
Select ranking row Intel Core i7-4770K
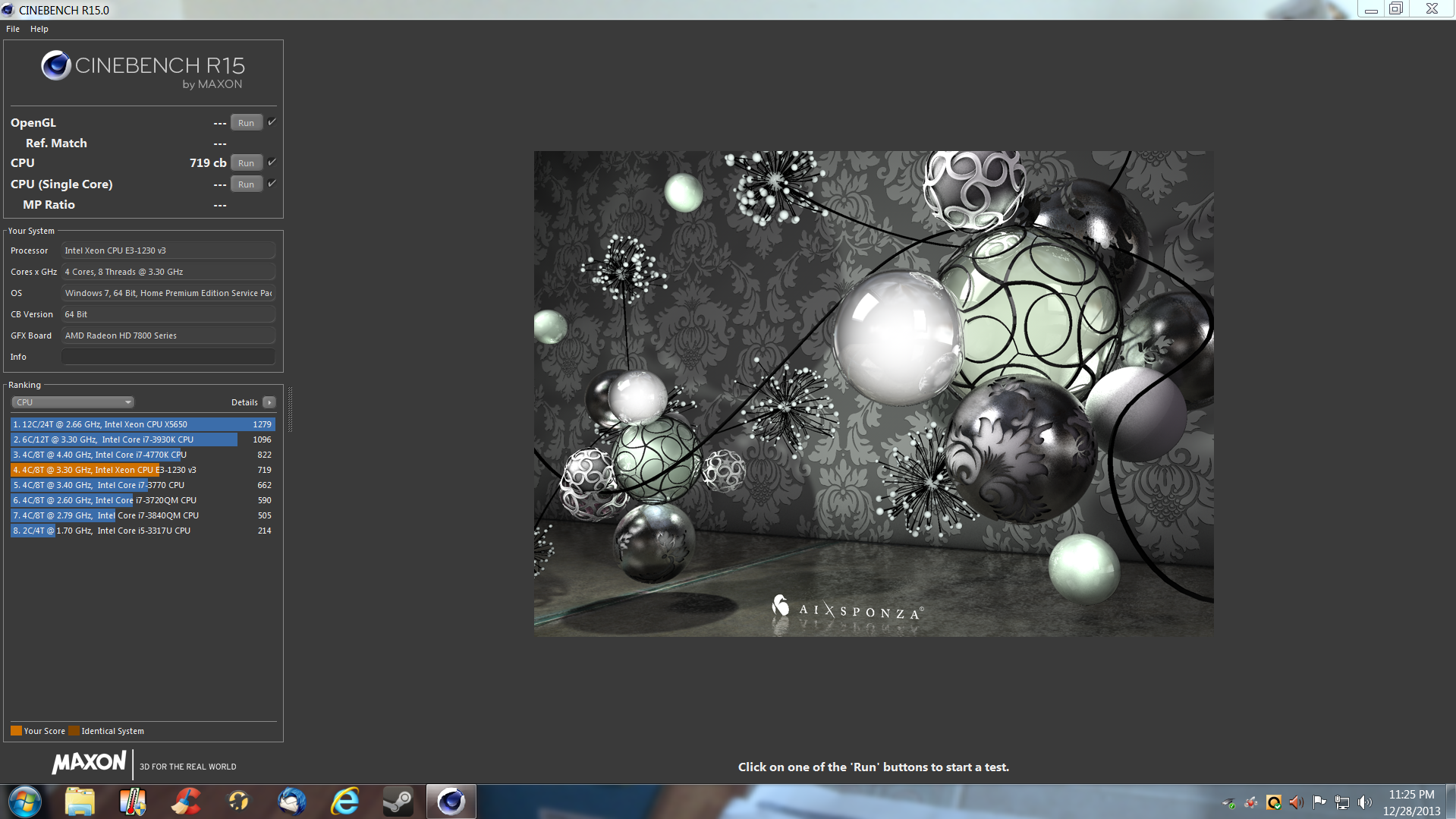pos(143,455)
